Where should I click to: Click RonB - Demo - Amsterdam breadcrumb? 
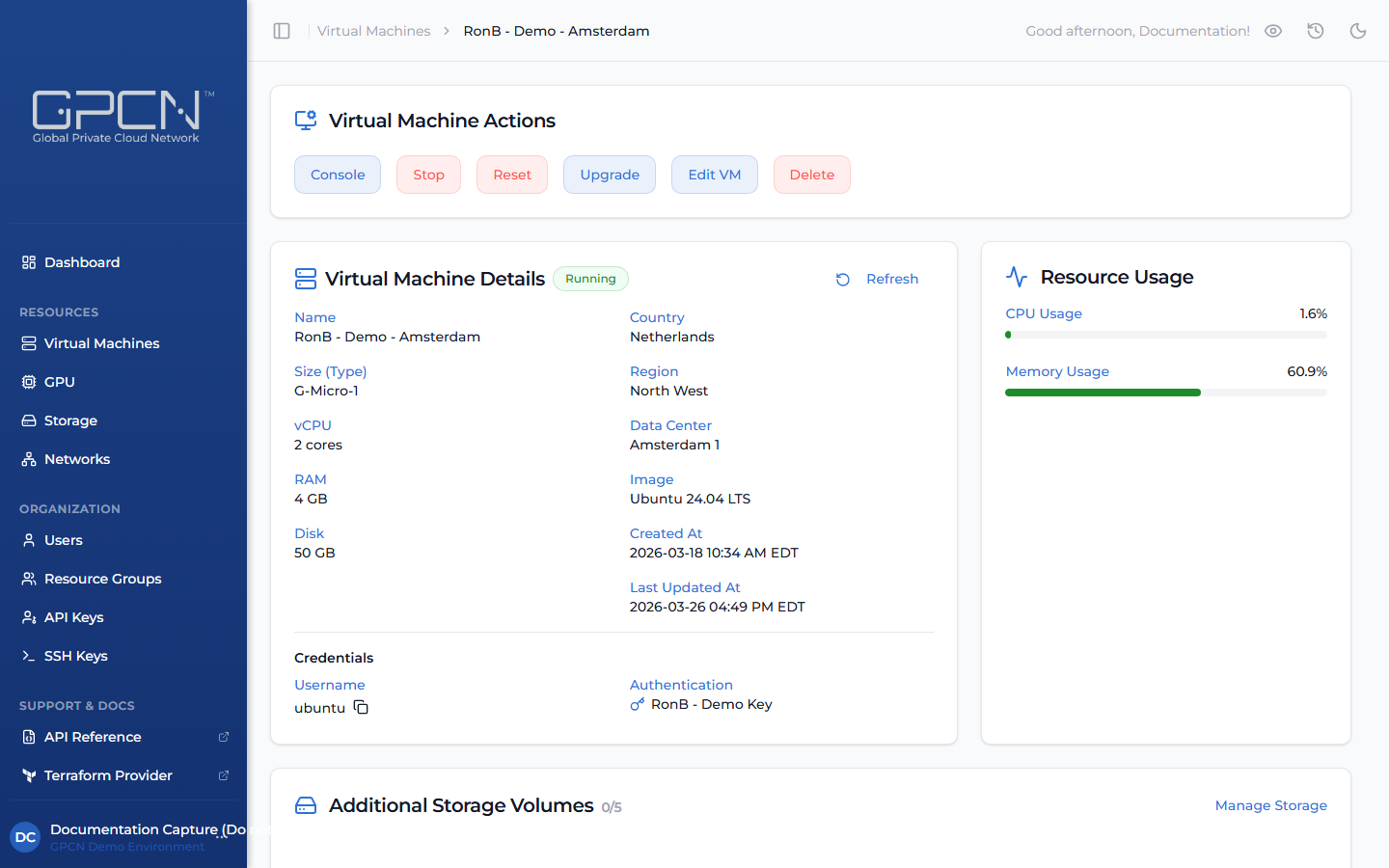pos(557,31)
